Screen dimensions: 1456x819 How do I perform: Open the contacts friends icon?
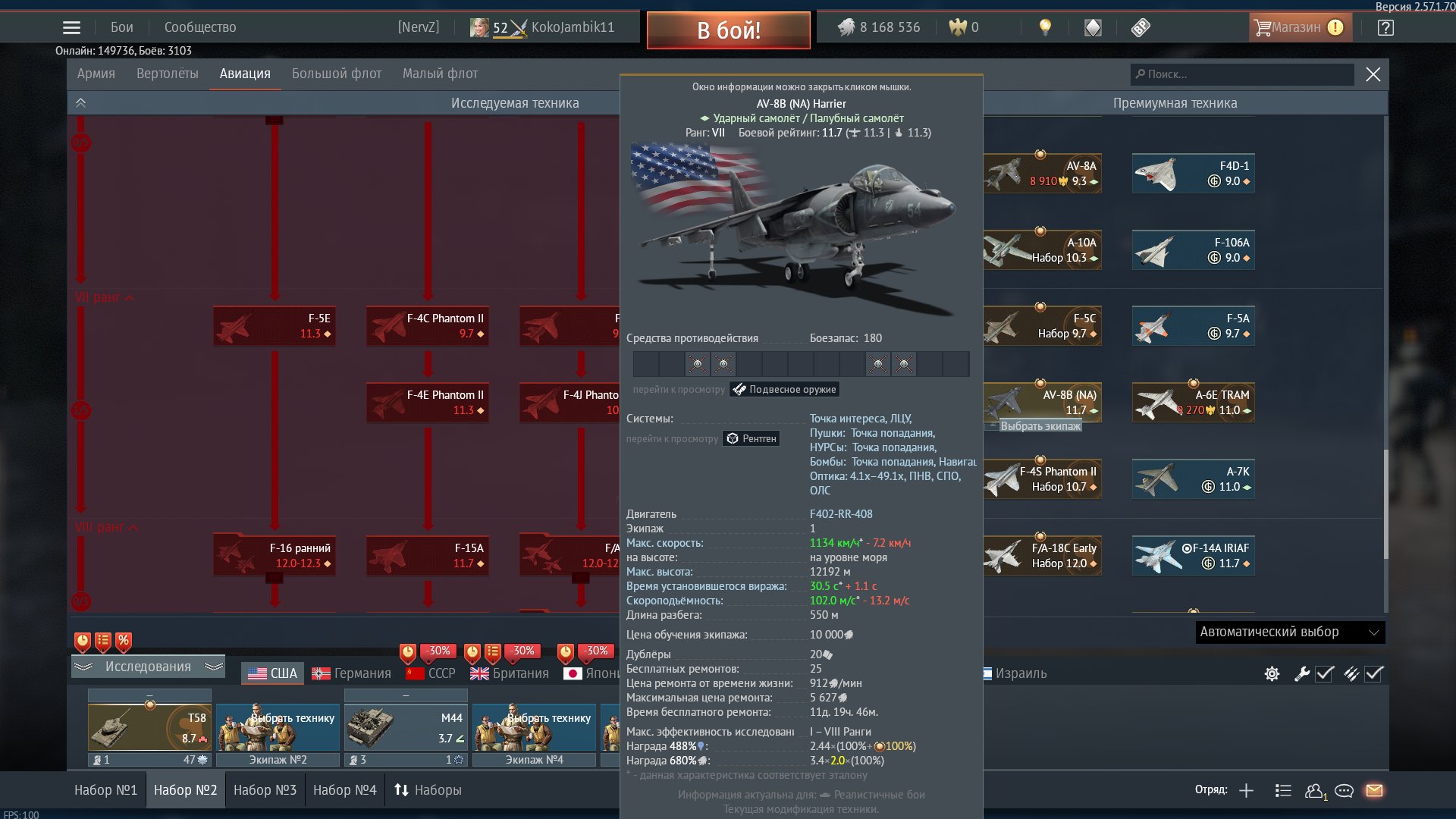(x=1316, y=791)
